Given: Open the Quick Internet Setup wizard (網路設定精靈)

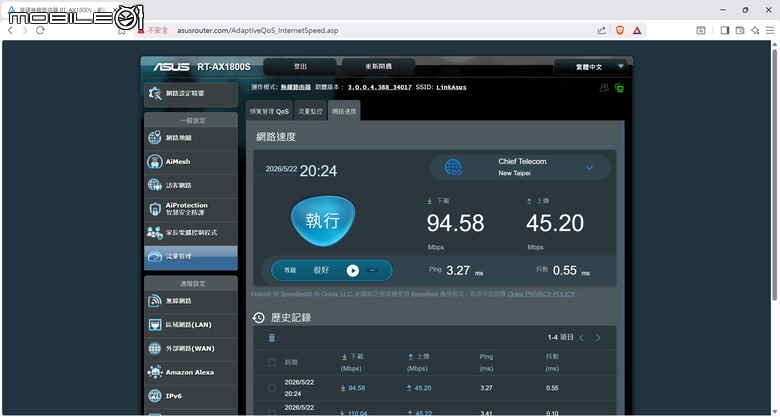Looking at the screenshot, I should pyautogui.click(x=191, y=94).
